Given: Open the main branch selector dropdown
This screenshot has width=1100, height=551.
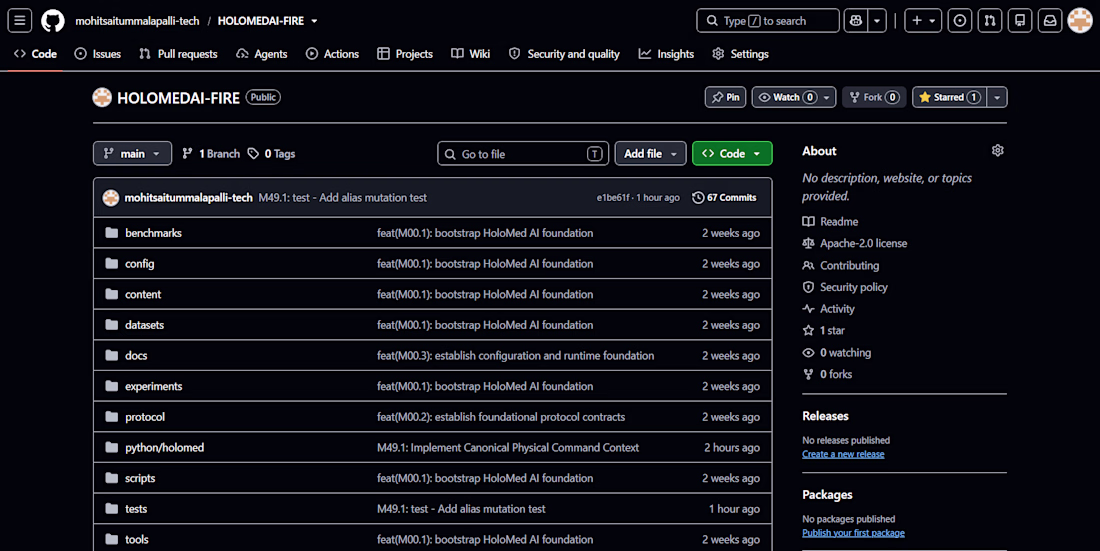Looking at the screenshot, I should pyautogui.click(x=132, y=153).
